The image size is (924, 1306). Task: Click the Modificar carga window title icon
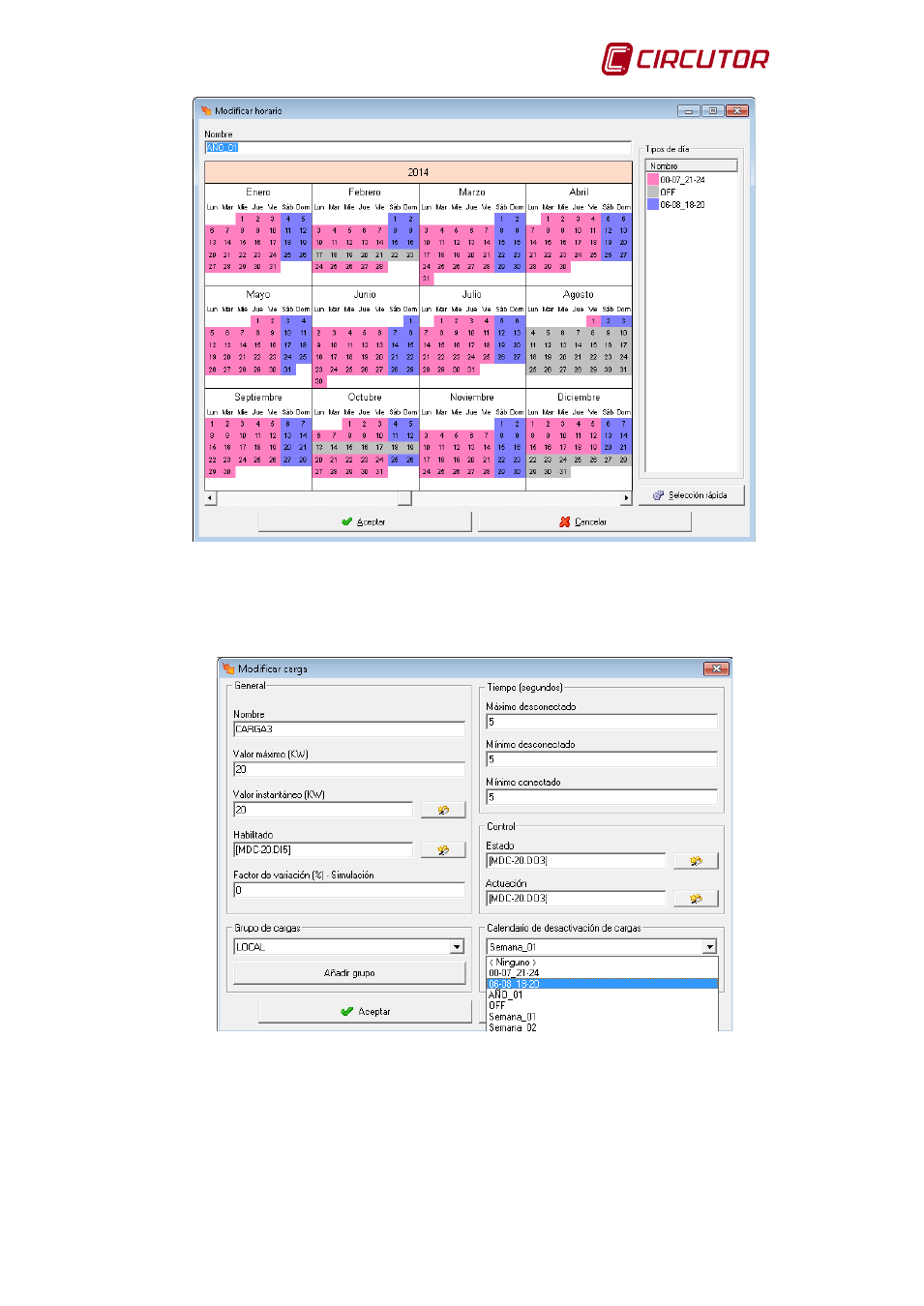pyautogui.click(x=228, y=668)
